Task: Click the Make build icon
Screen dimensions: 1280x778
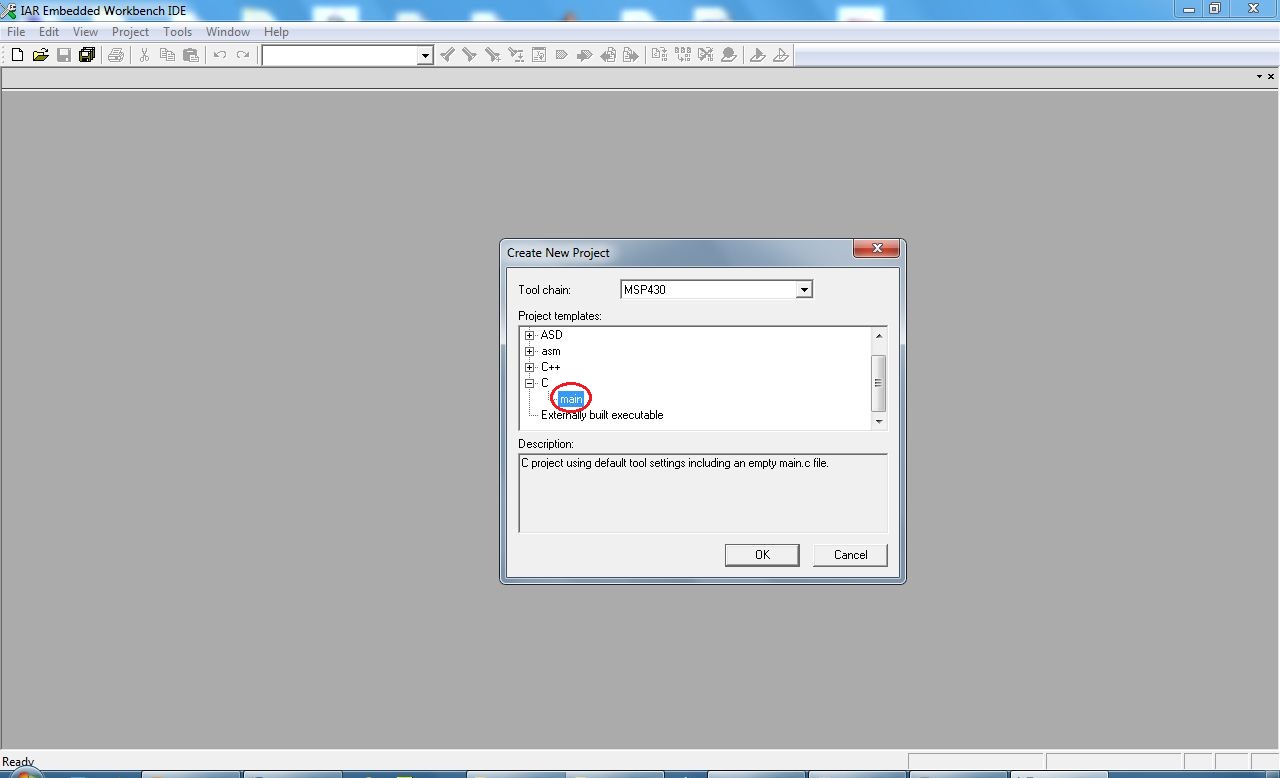Action: [x=682, y=55]
